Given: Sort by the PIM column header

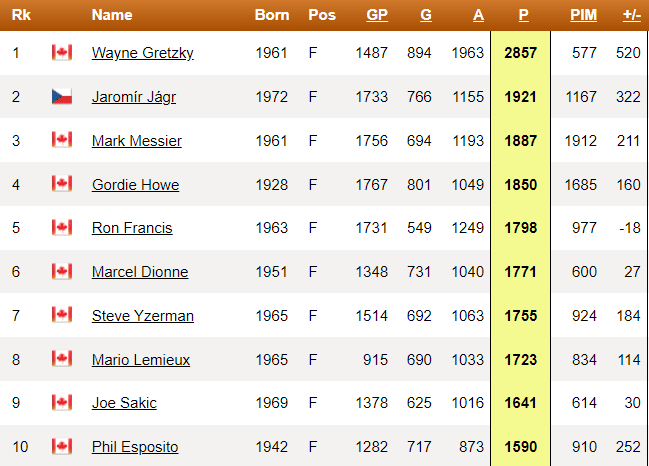Looking at the screenshot, I should point(583,15).
